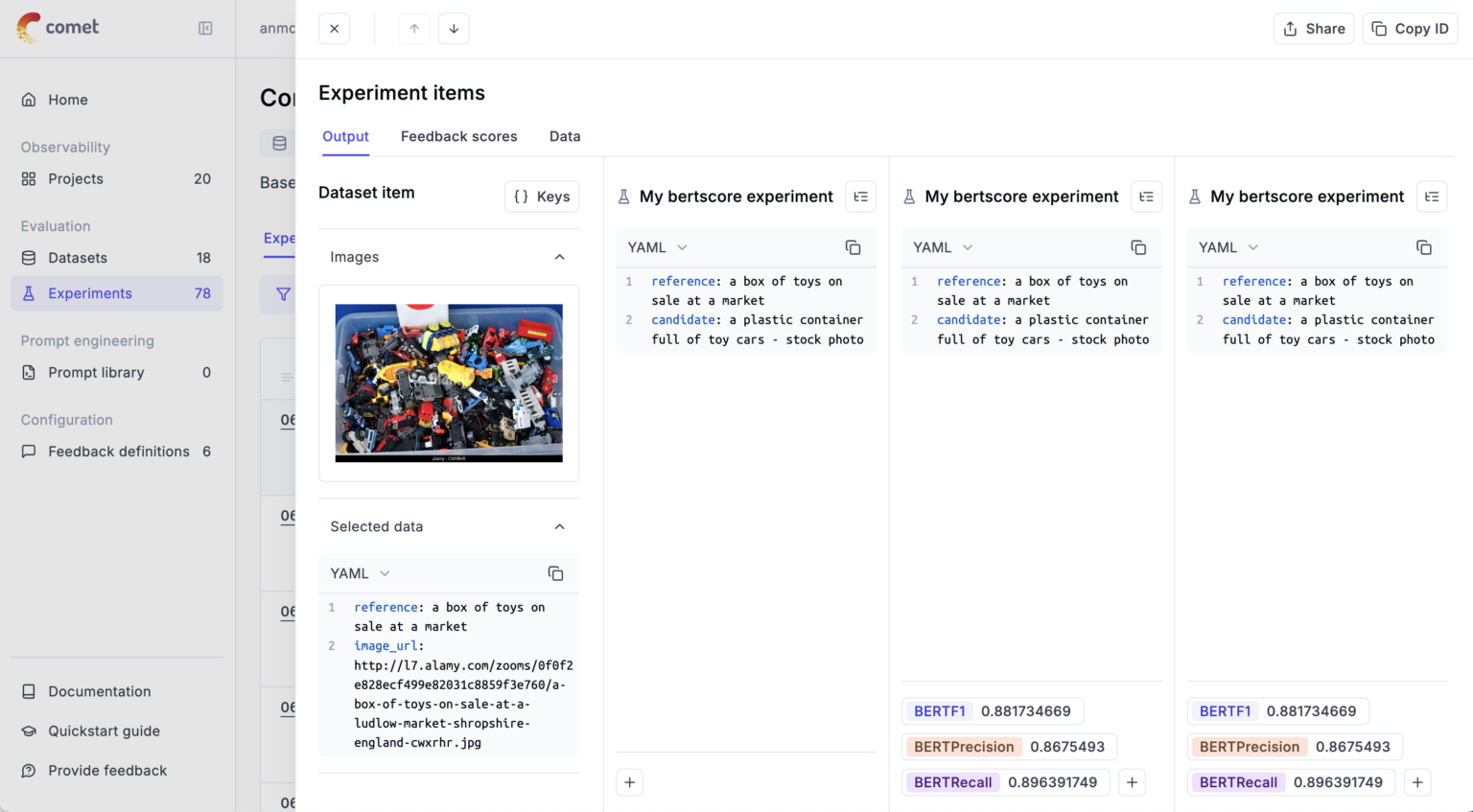This screenshot has width=1473, height=812.
Task: Copy the first experiment's YAML output
Action: tap(853, 247)
